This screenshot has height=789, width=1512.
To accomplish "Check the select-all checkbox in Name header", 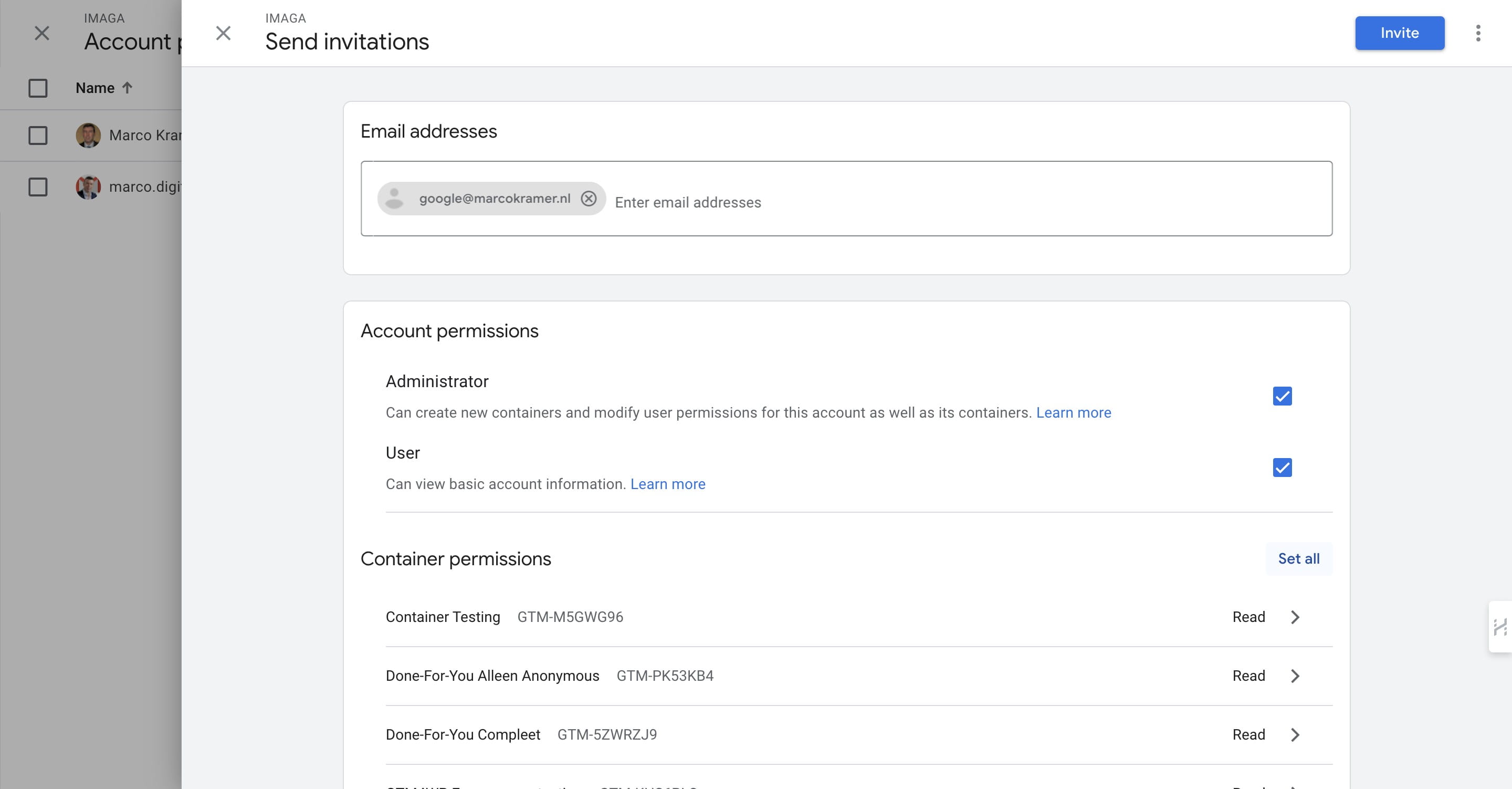I will (38, 88).
